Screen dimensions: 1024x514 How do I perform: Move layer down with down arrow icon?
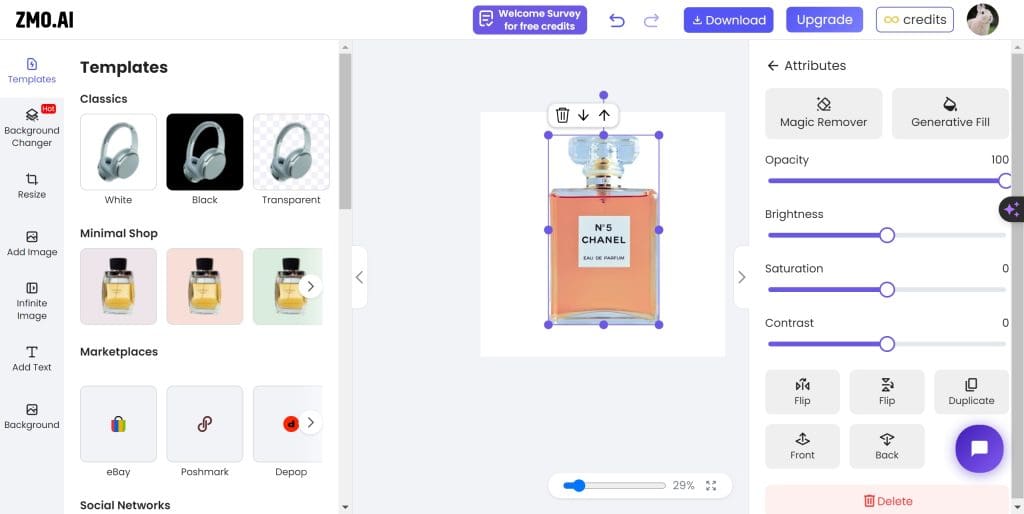point(583,116)
